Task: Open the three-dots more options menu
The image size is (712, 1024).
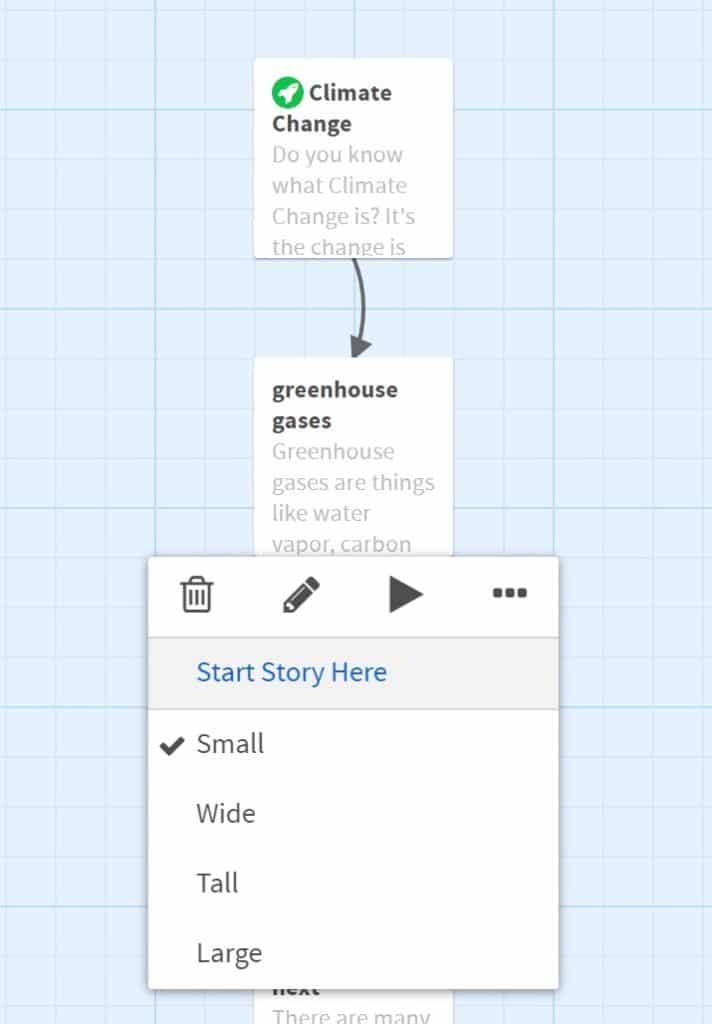Action: [510, 593]
